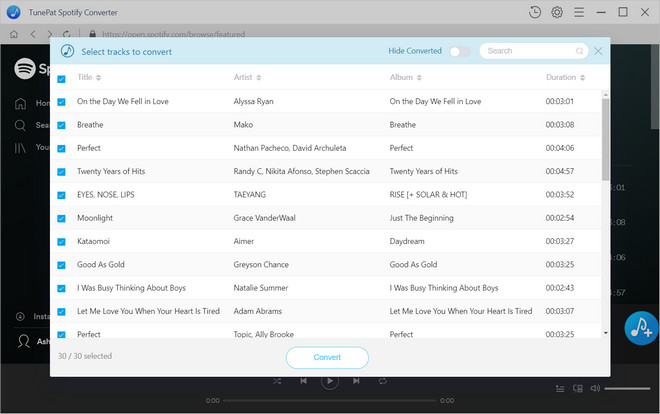The height and width of the screenshot is (414, 660).
Task: Go forward with the right arrow icon
Action: point(50,34)
